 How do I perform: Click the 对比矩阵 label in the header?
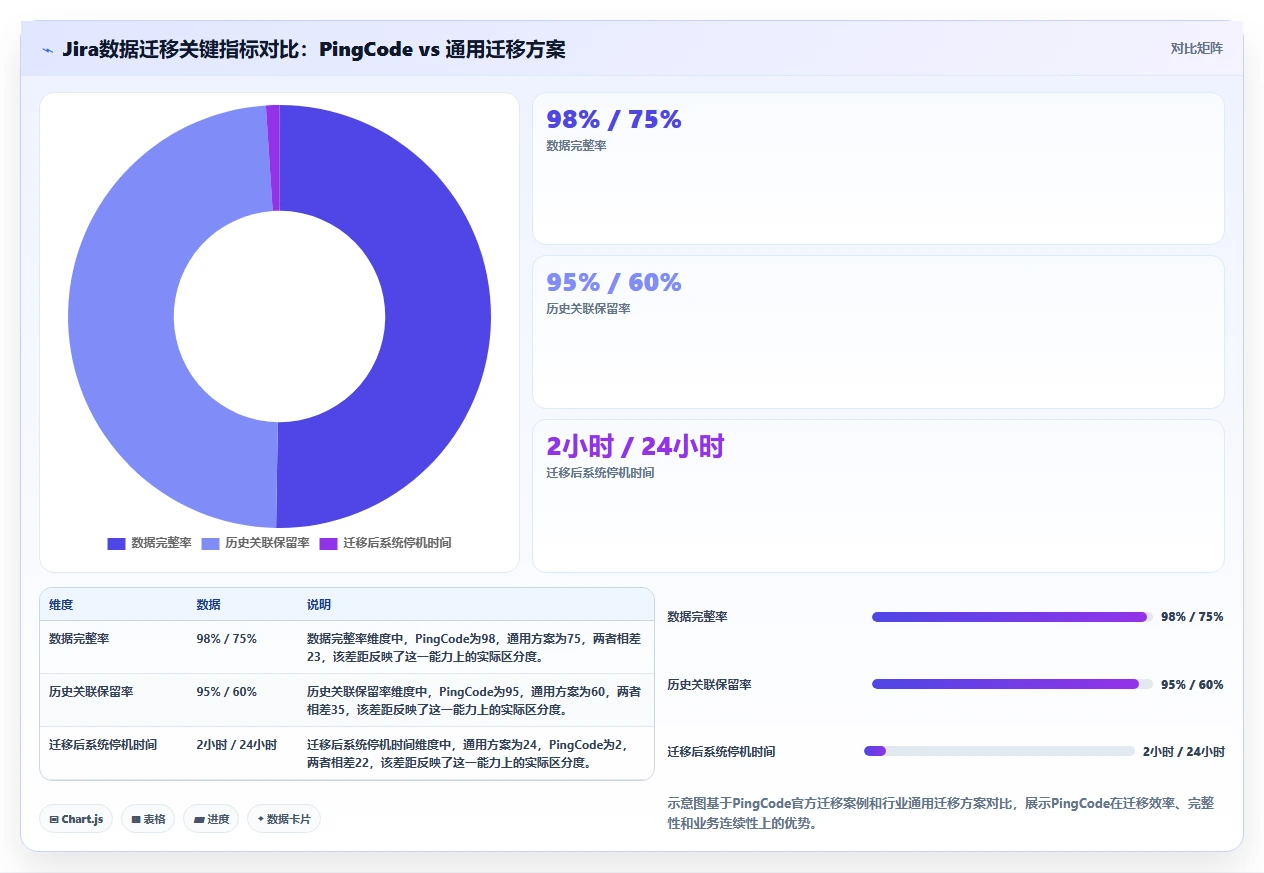pyautogui.click(x=1196, y=48)
